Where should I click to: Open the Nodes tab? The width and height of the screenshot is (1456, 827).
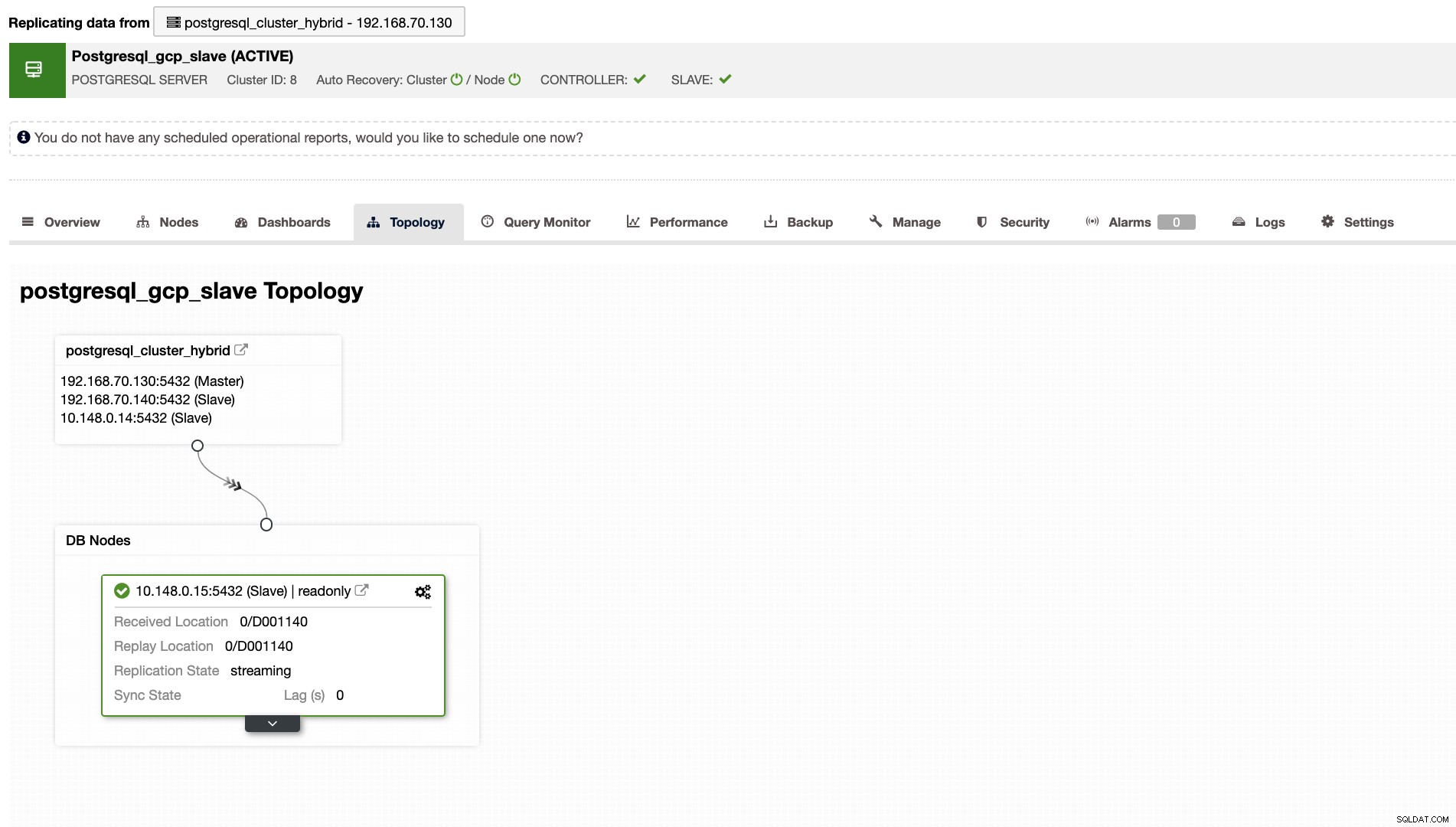pyautogui.click(x=168, y=222)
